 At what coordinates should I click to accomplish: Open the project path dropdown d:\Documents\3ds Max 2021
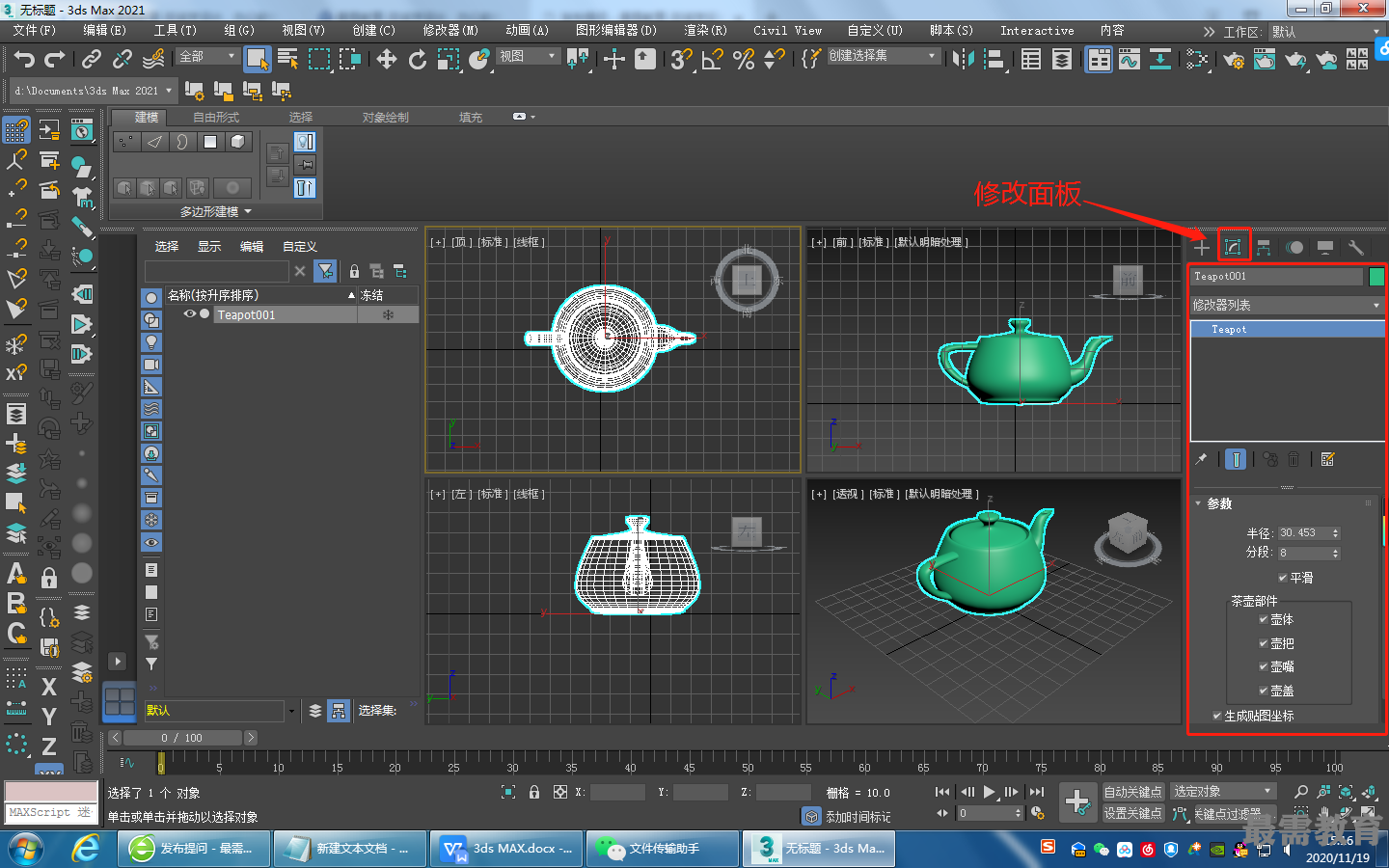click(x=94, y=91)
